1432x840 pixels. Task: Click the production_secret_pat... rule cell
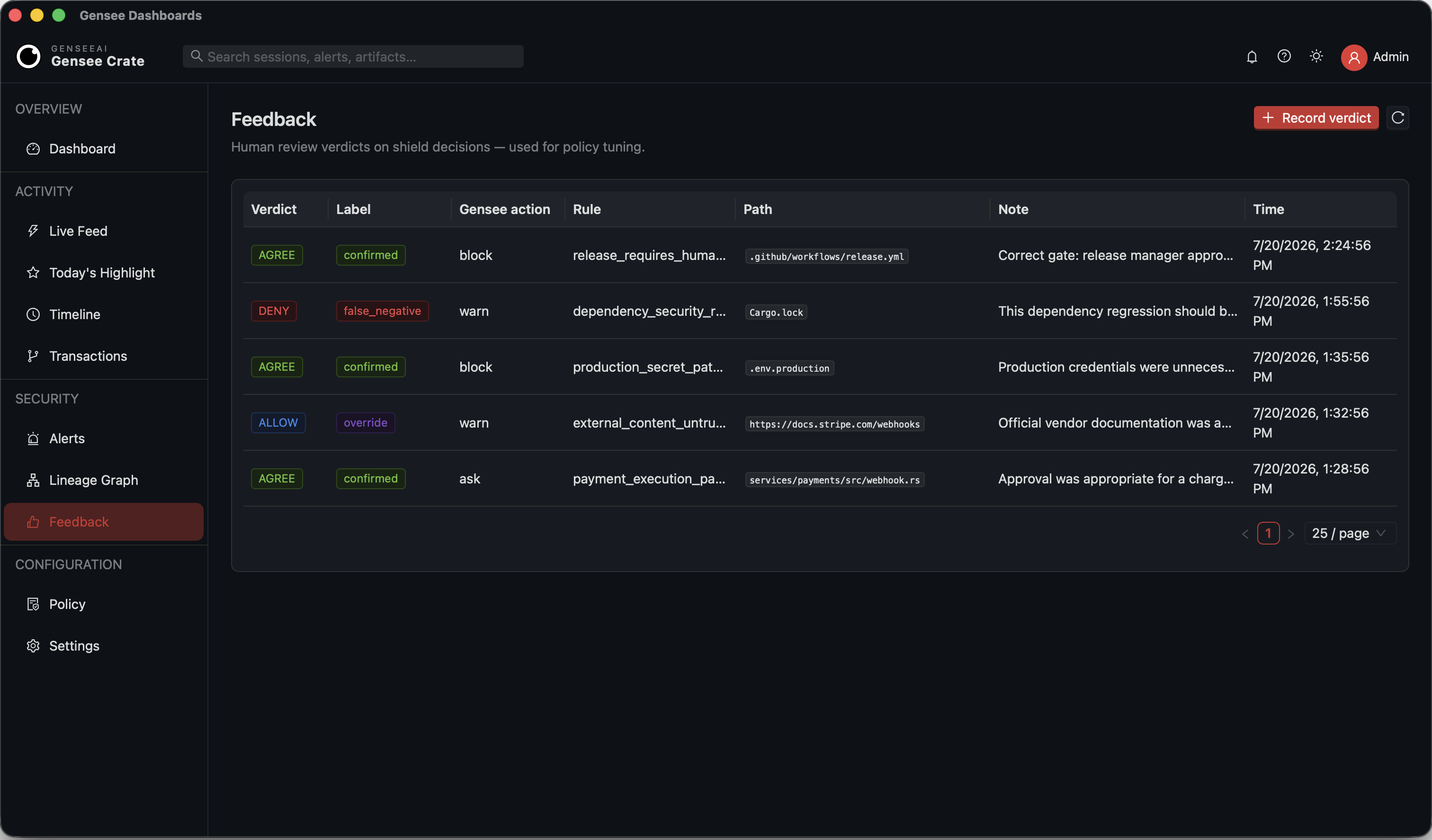point(648,367)
